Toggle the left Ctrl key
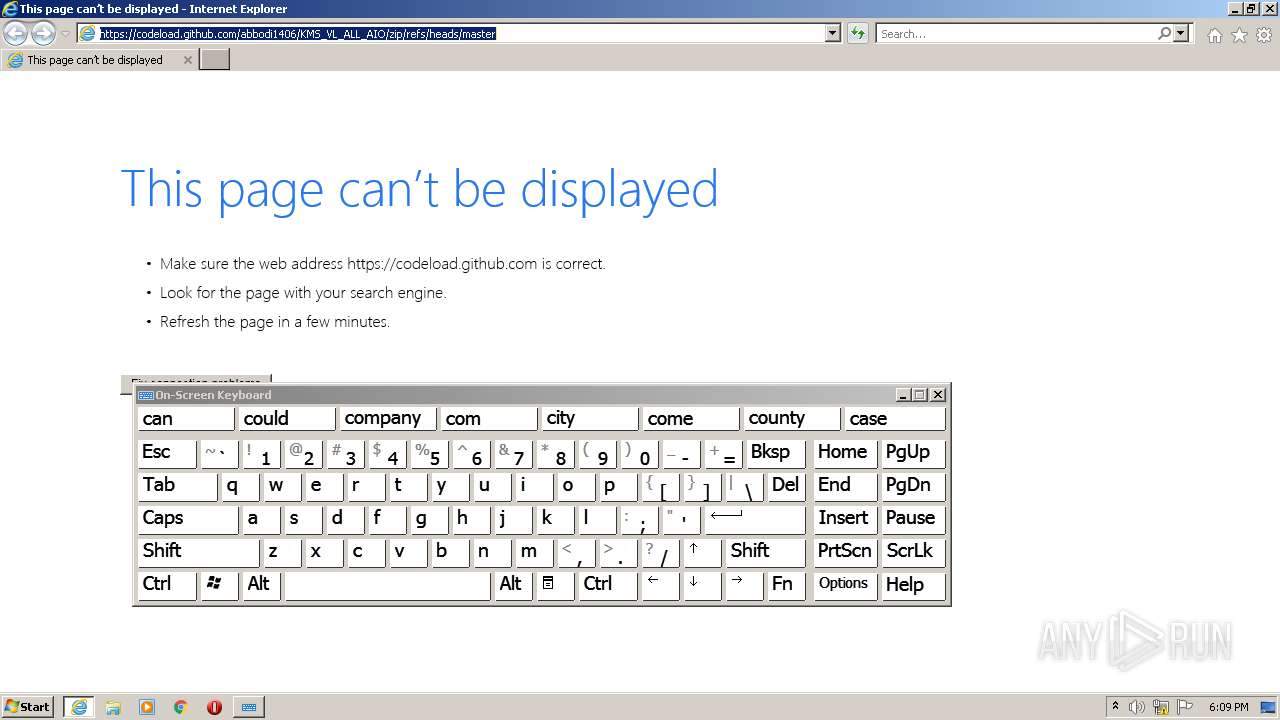The height and width of the screenshot is (720, 1280). (167, 585)
